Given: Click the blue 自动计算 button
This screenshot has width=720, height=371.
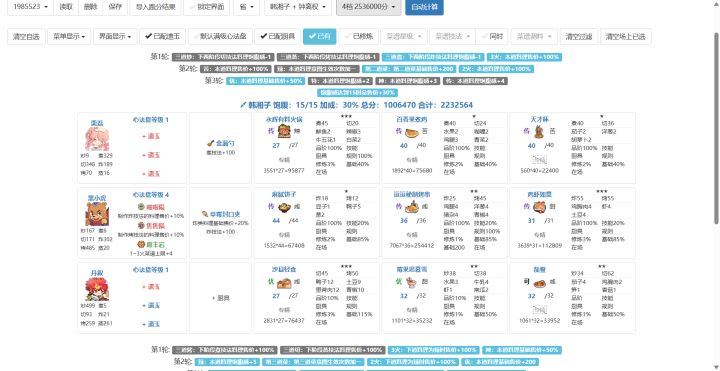Looking at the screenshot, I should point(424,7).
